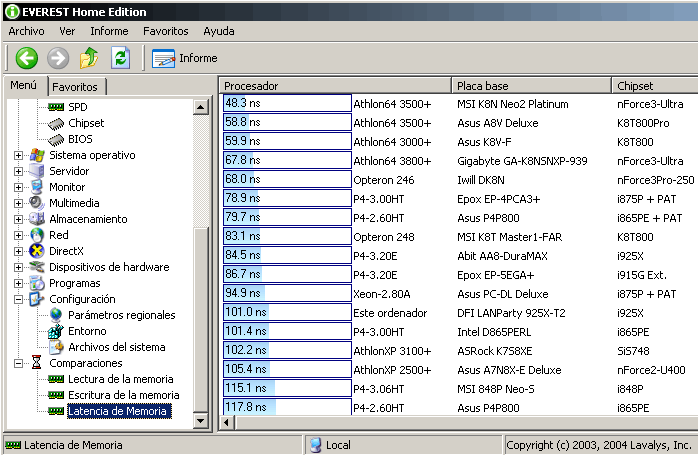Select Latencia de Memoria in the tree
The image size is (698, 455).
[x=119, y=411]
